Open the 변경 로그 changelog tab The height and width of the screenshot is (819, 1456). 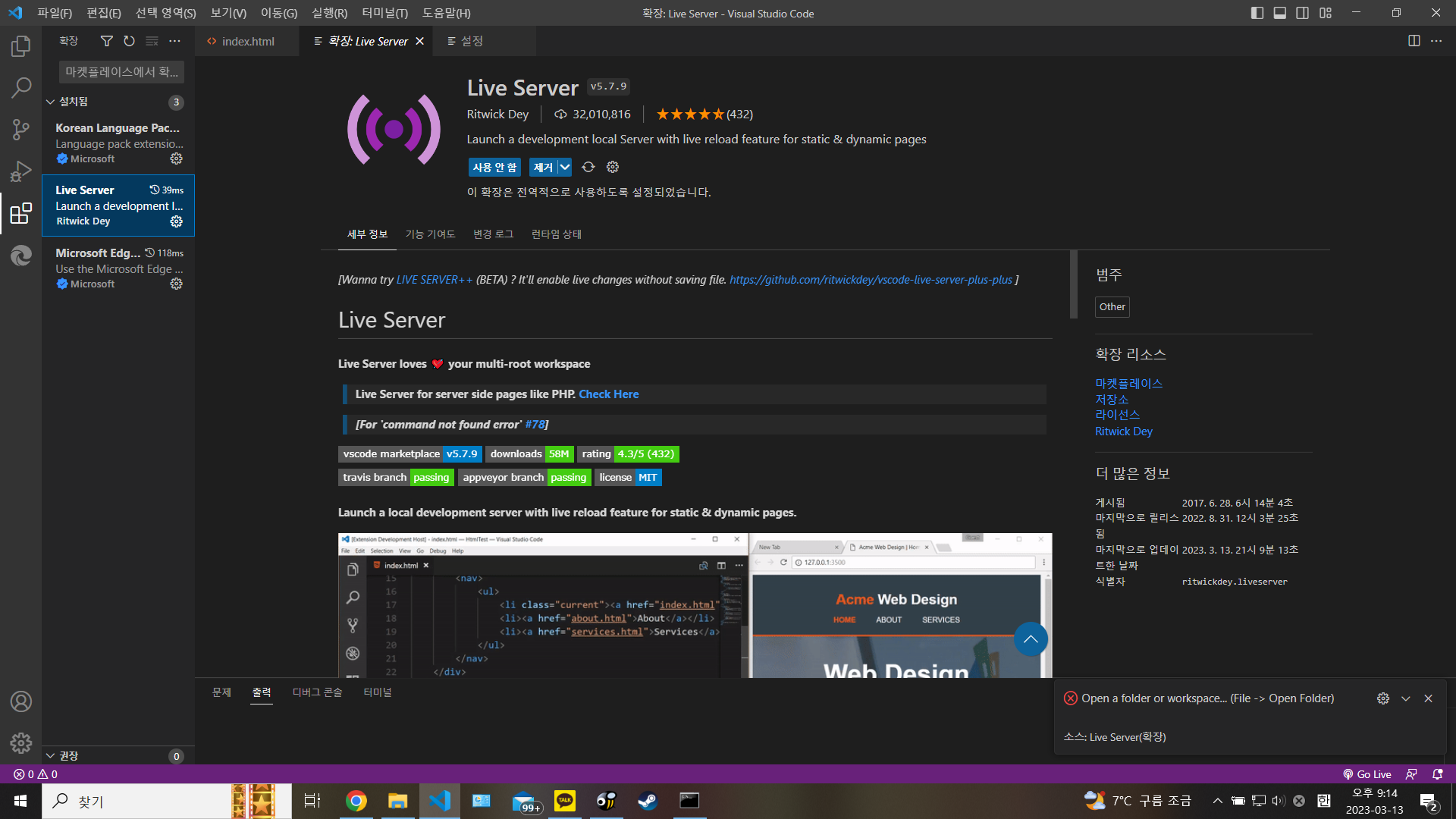click(494, 234)
